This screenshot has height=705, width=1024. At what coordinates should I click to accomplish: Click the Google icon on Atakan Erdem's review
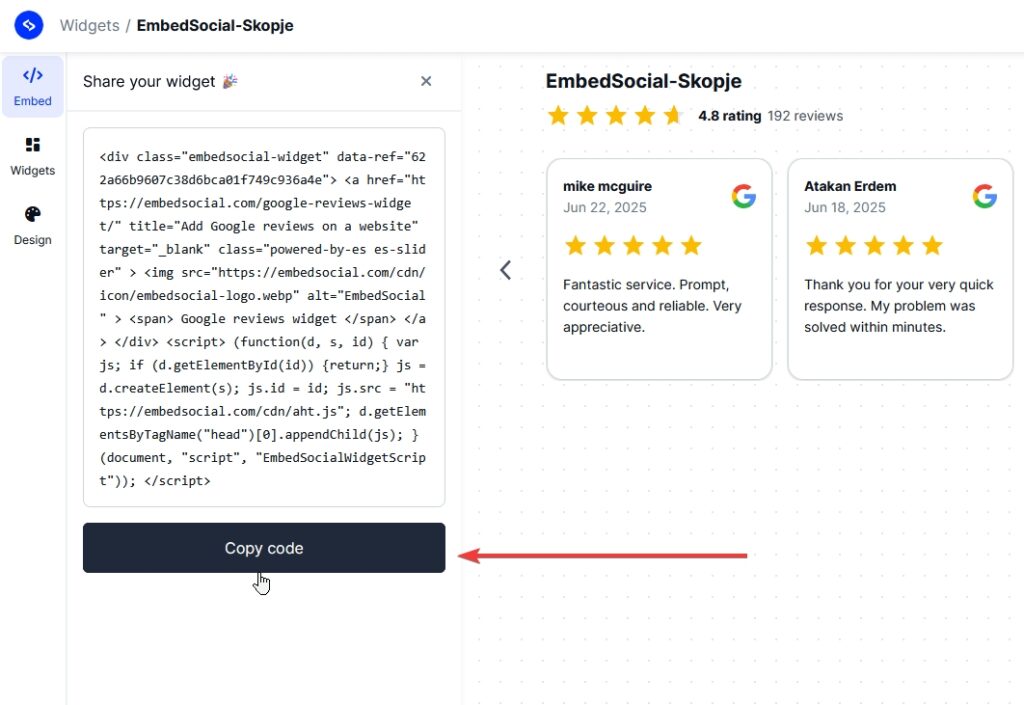point(985,196)
